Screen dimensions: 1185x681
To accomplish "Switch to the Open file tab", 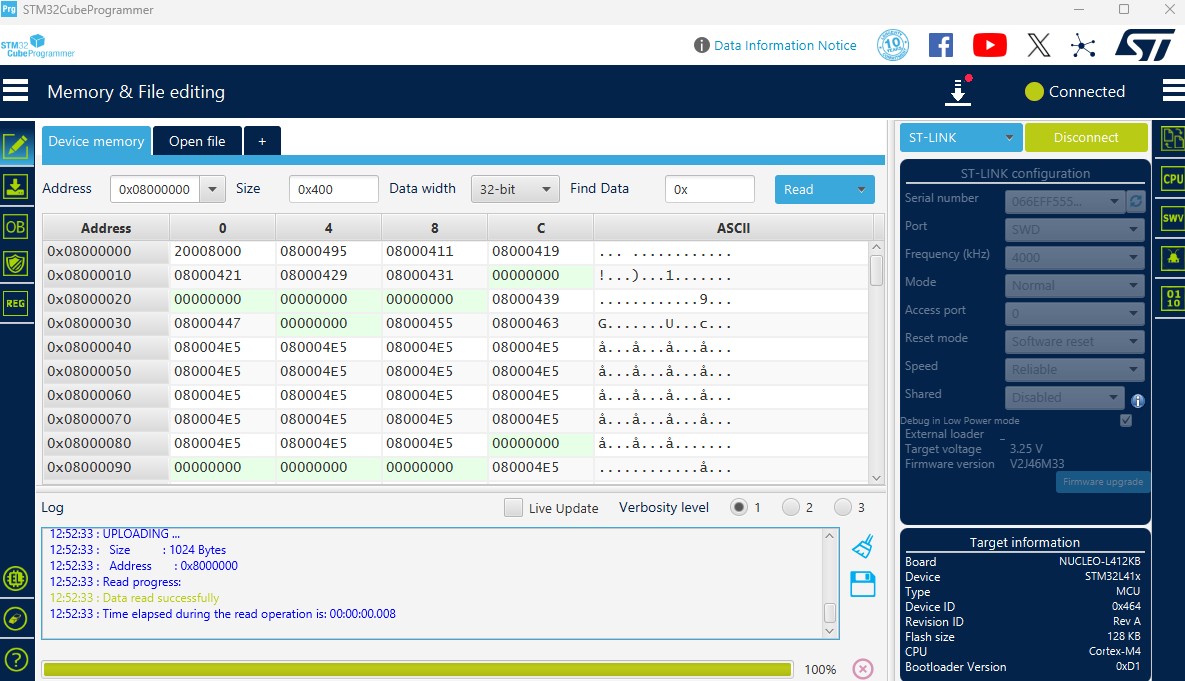I will (x=197, y=141).
